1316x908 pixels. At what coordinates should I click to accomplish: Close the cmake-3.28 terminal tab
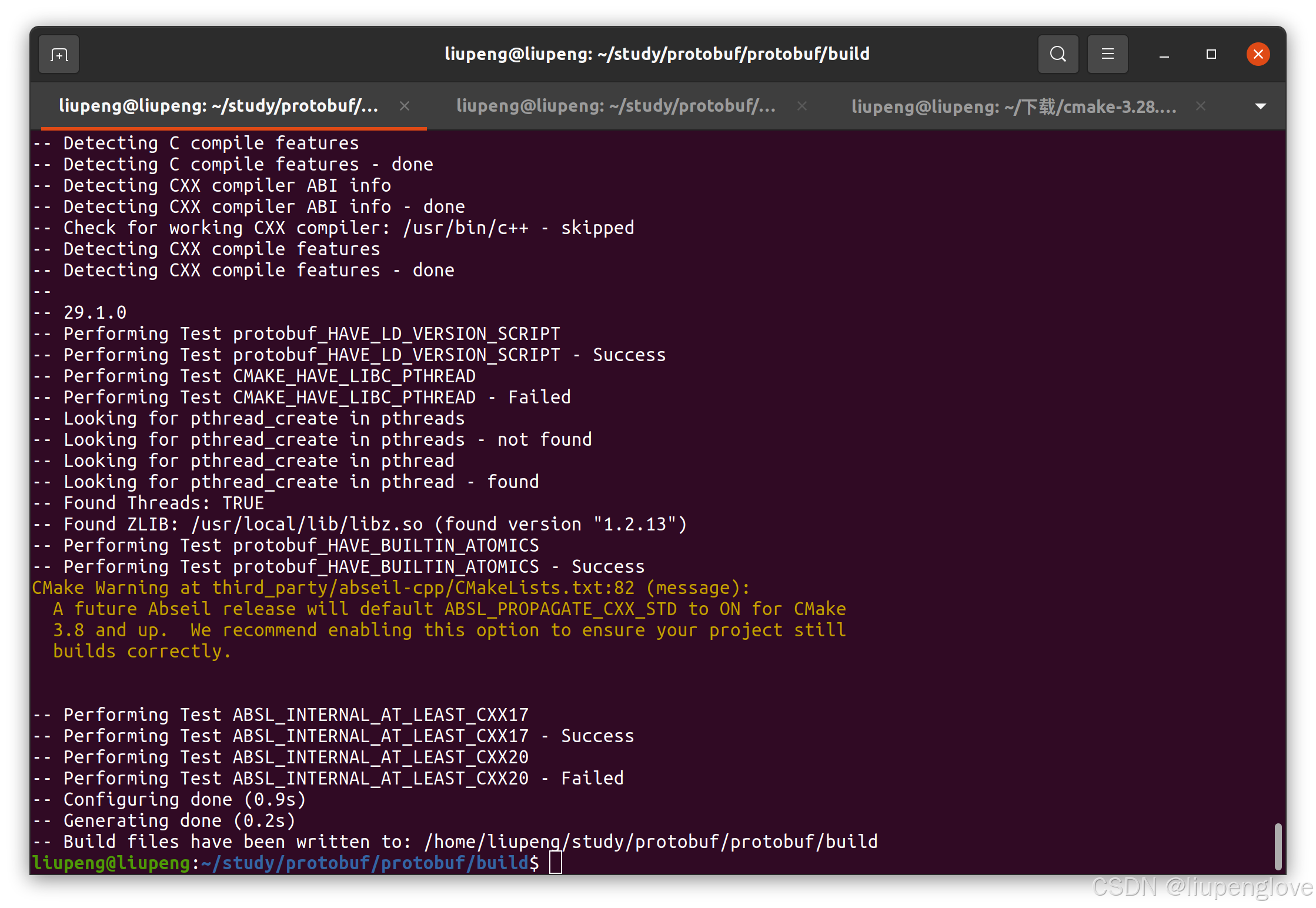1201,106
